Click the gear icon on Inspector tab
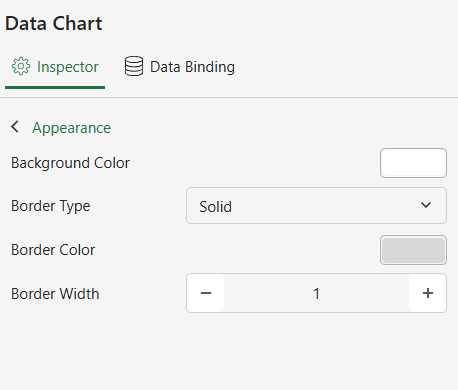Image resolution: width=458 pixels, height=390 pixels. 21,66
